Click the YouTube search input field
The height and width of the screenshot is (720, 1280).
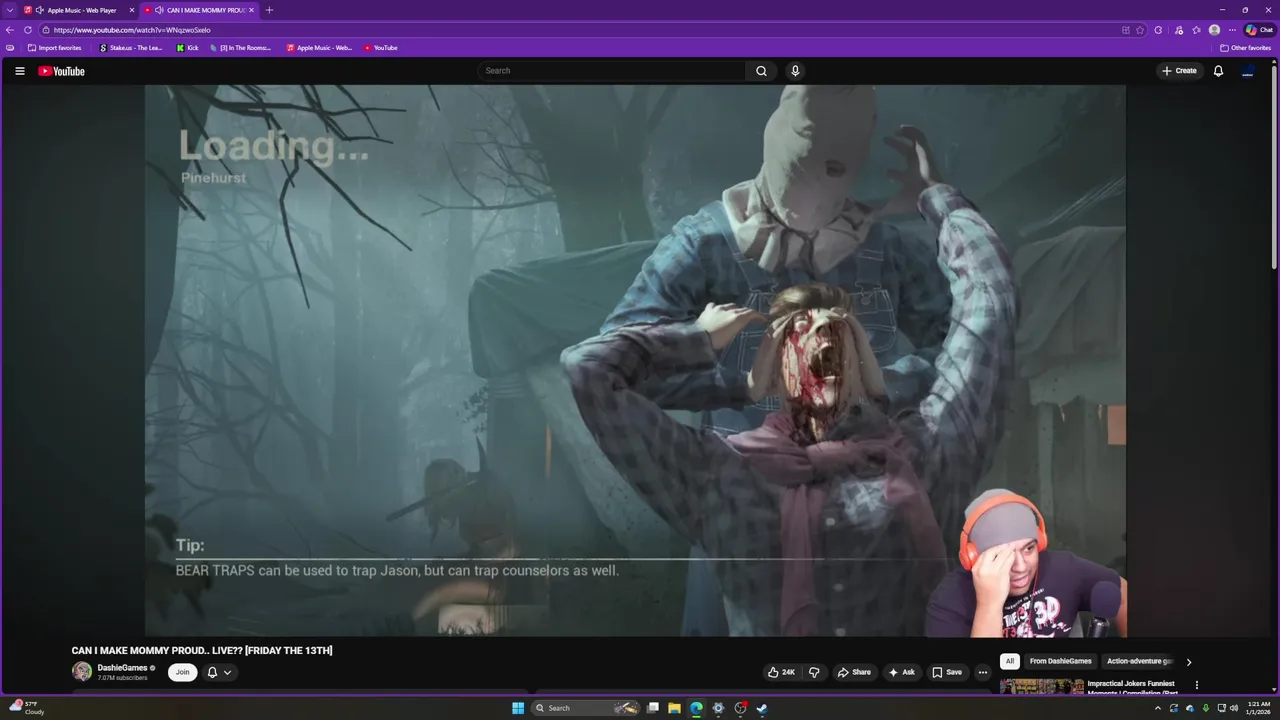tap(612, 71)
